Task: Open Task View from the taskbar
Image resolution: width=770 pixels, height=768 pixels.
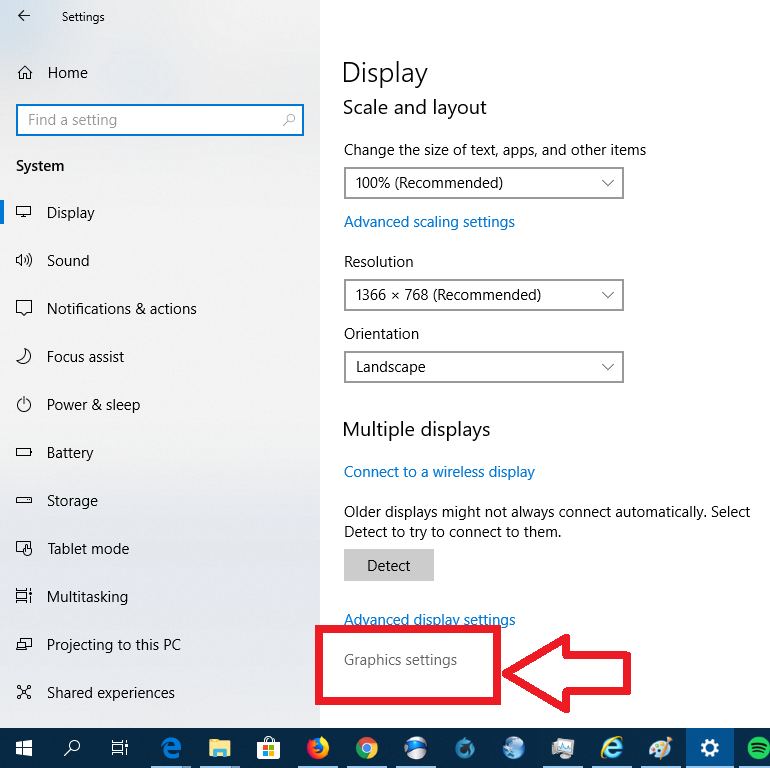Action: pos(120,748)
